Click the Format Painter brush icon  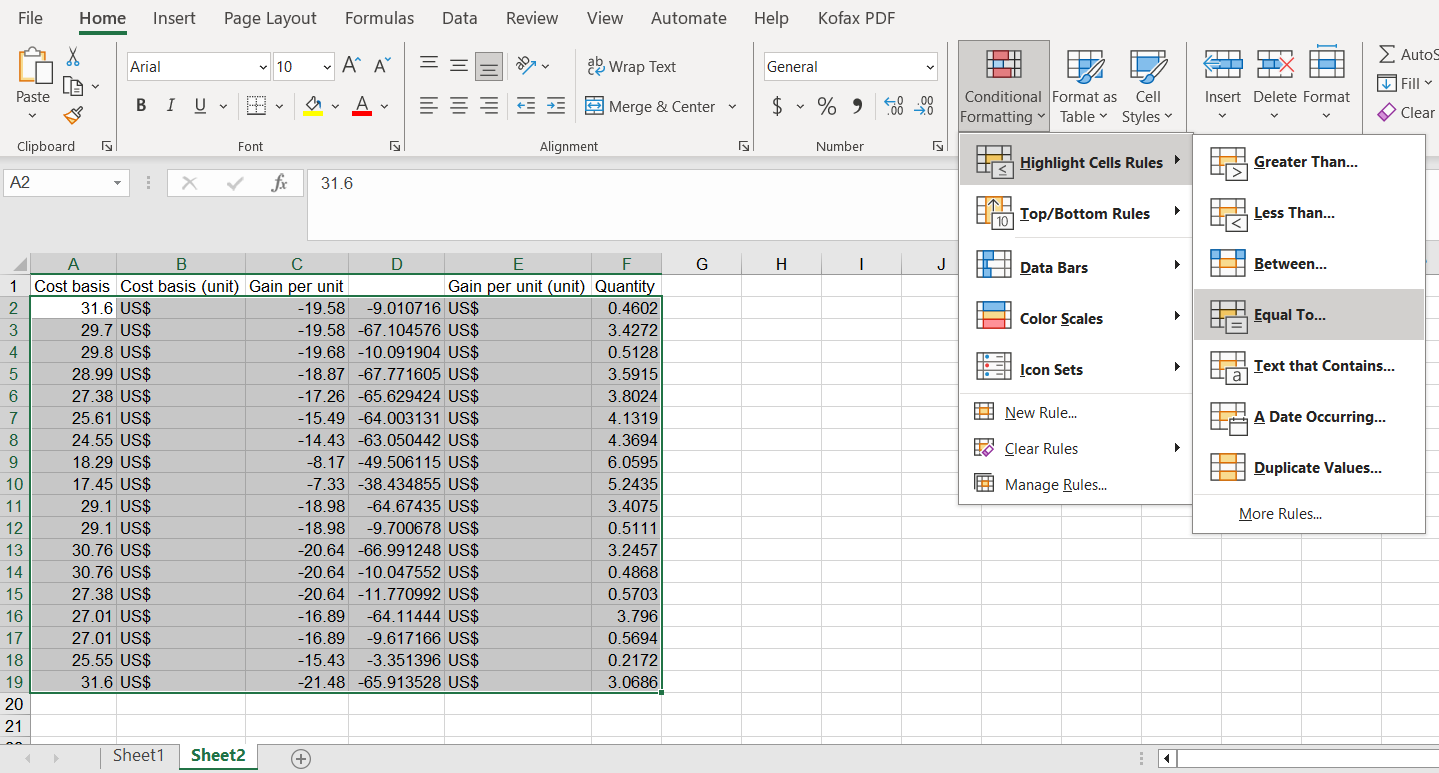tap(73, 115)
